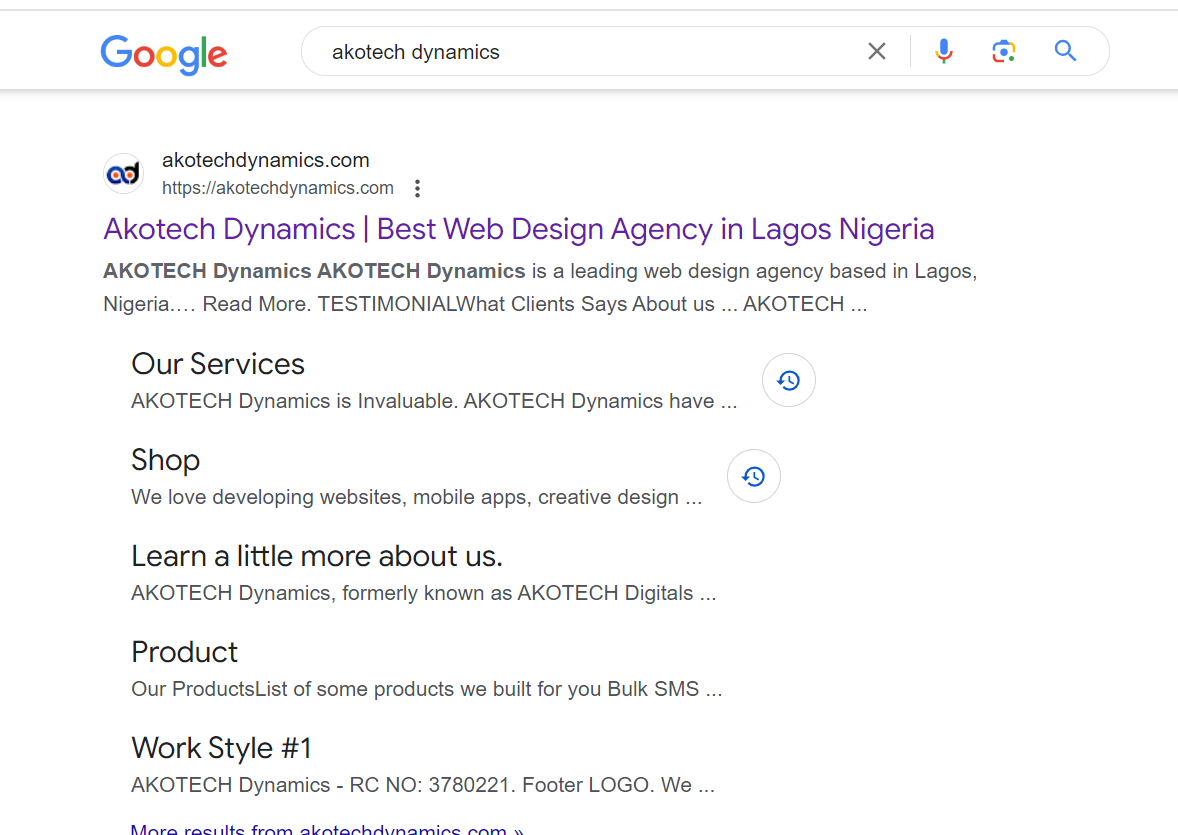Image resolution: width=1178 pixels, height=835 pixels.
Task: Start voice search with microphone icon
Action: point(944,51)
